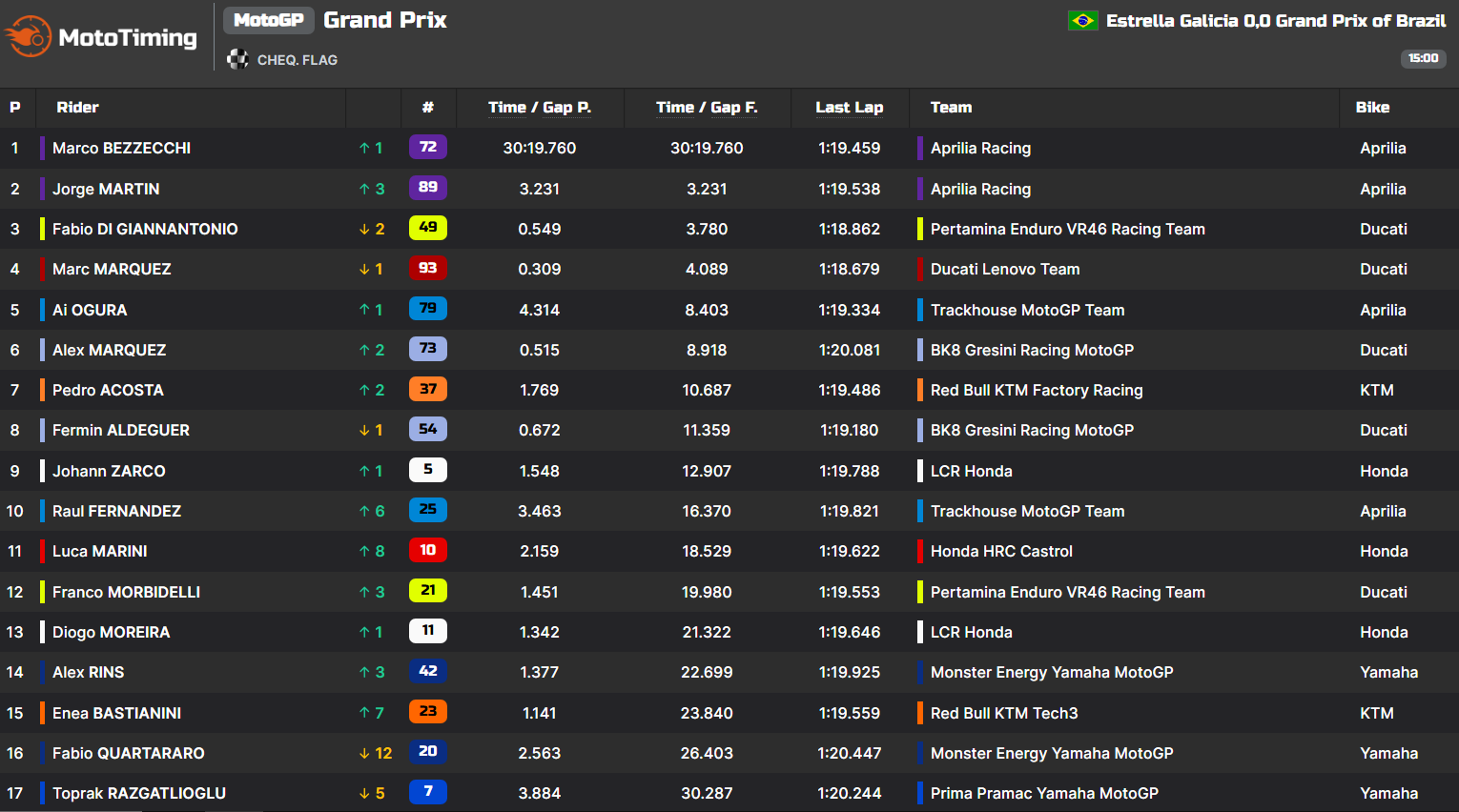Click Pedro Acosta's orange 37 badge
This screenshot has height=812, width=1459.
point(427,389)
